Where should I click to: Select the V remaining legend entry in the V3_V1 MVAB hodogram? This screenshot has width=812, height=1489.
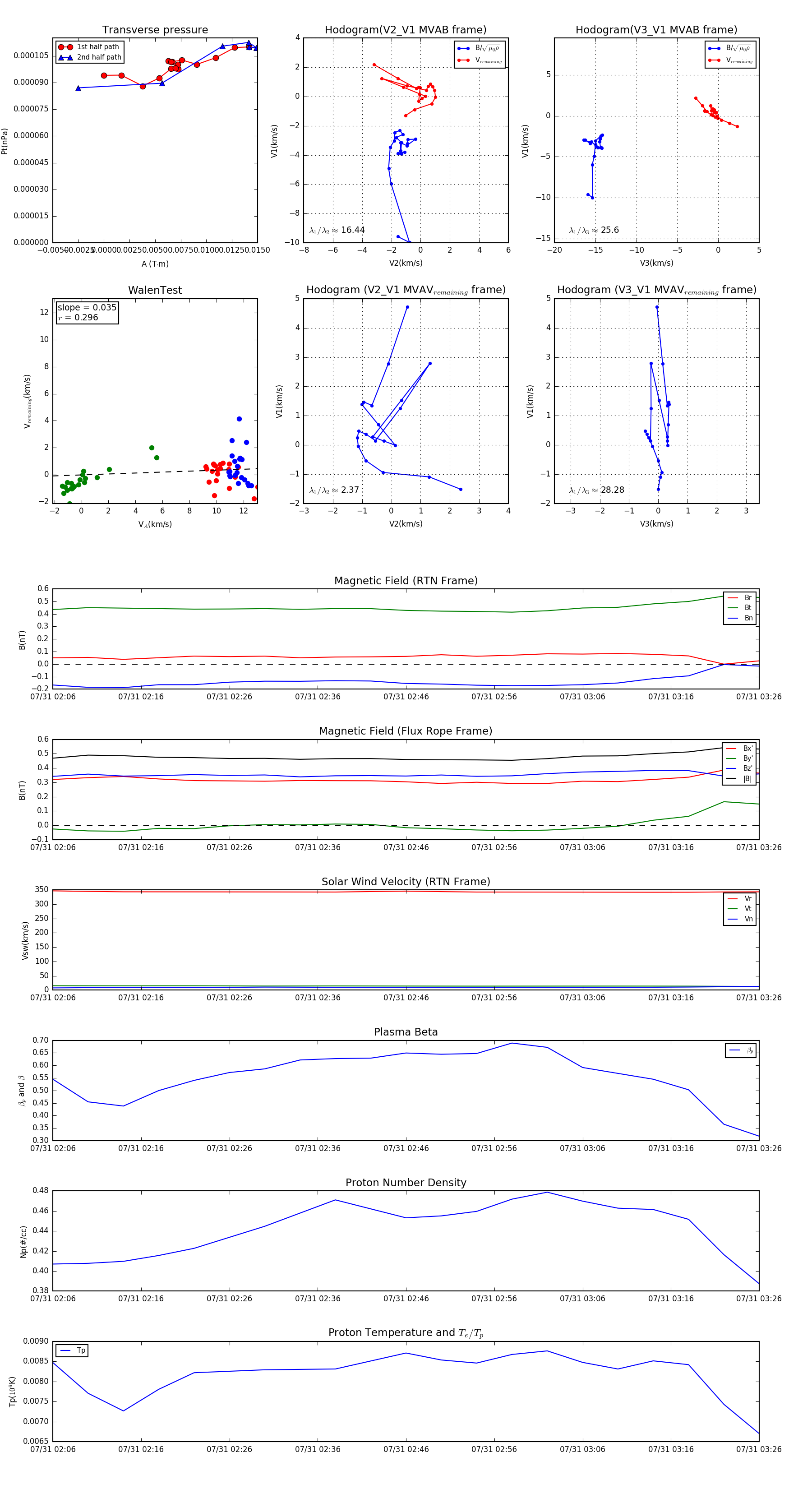click(730, 60)
